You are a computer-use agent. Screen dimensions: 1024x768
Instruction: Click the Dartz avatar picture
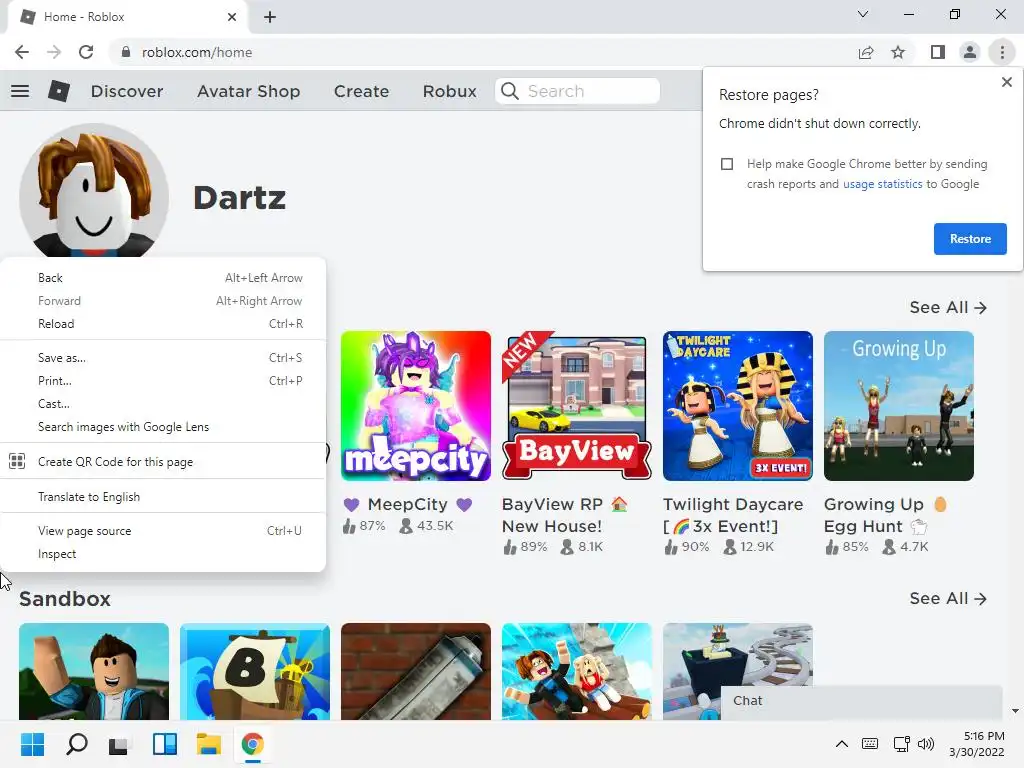tap(94, 191)
